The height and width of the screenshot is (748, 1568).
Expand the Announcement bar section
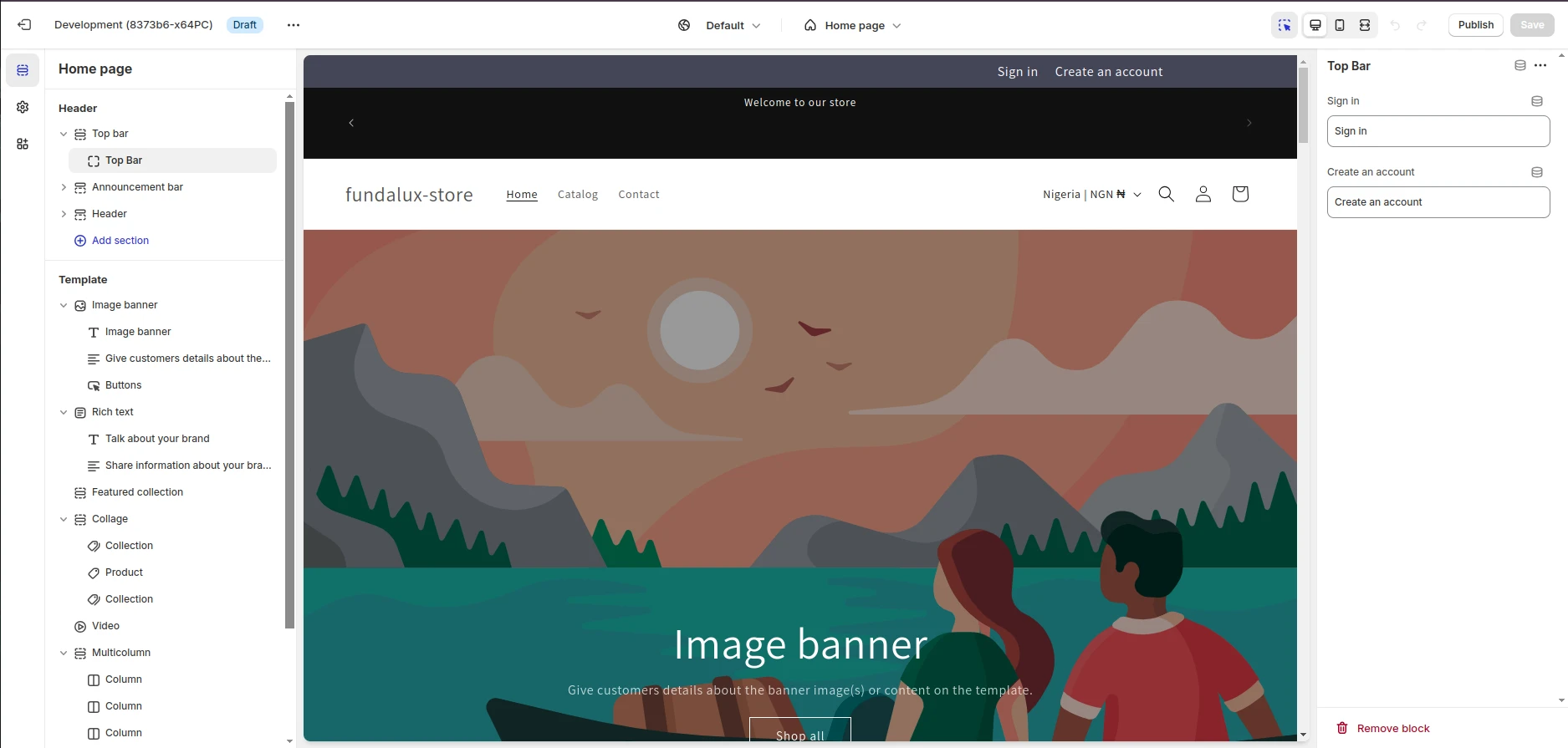coord(64,187)
